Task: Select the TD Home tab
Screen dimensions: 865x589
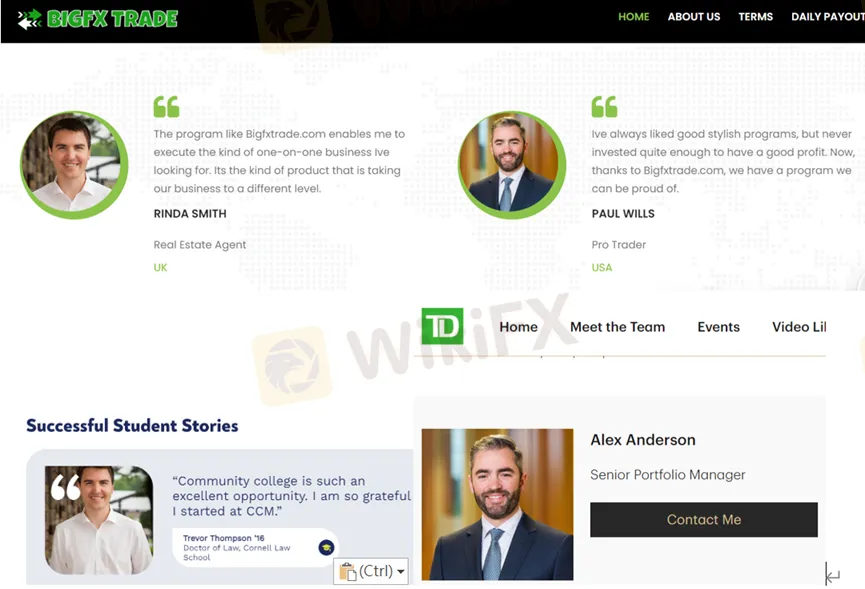Action: coord(518,327)
